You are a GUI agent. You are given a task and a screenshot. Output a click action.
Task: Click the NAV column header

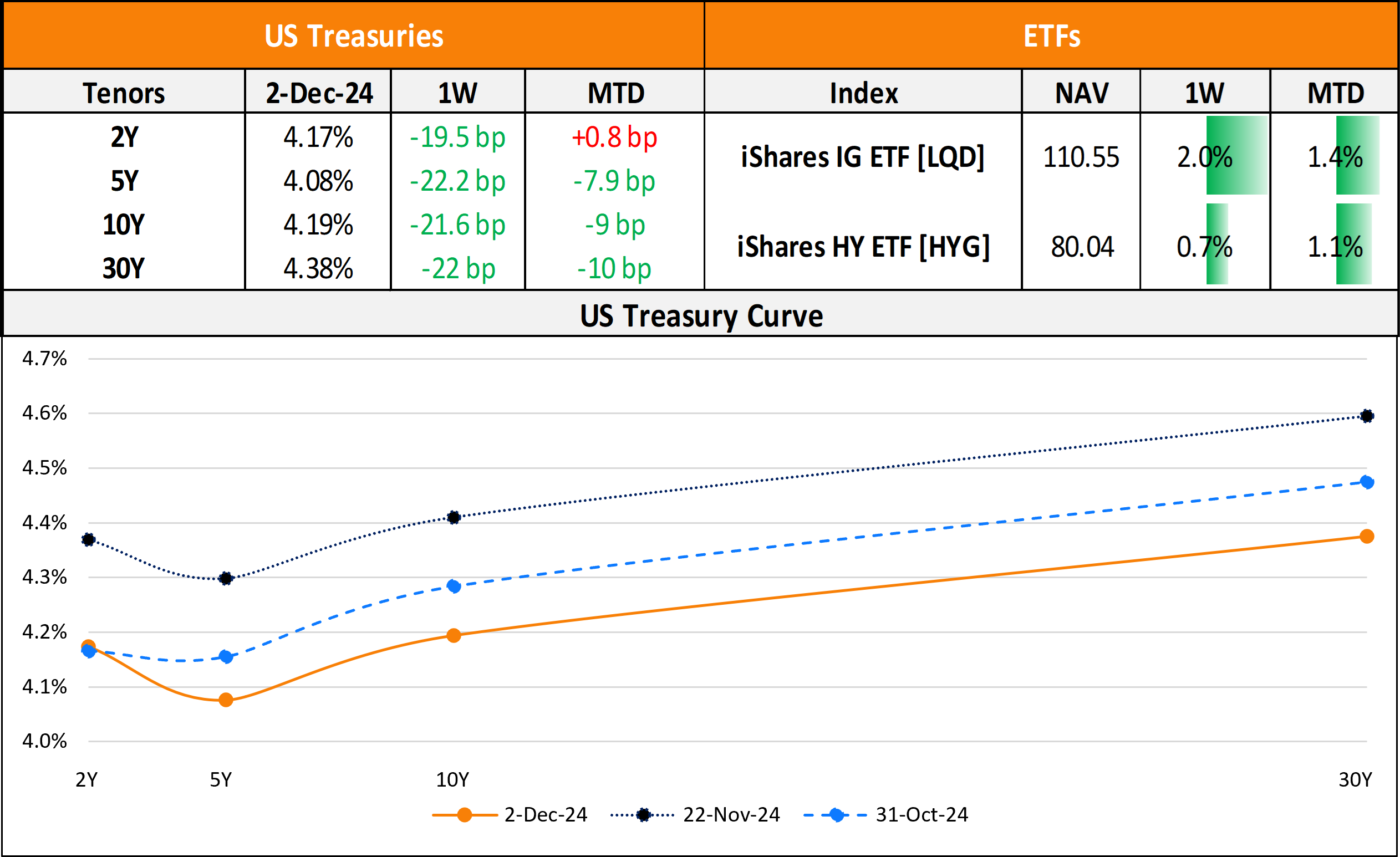click(x=1081, y=93)
